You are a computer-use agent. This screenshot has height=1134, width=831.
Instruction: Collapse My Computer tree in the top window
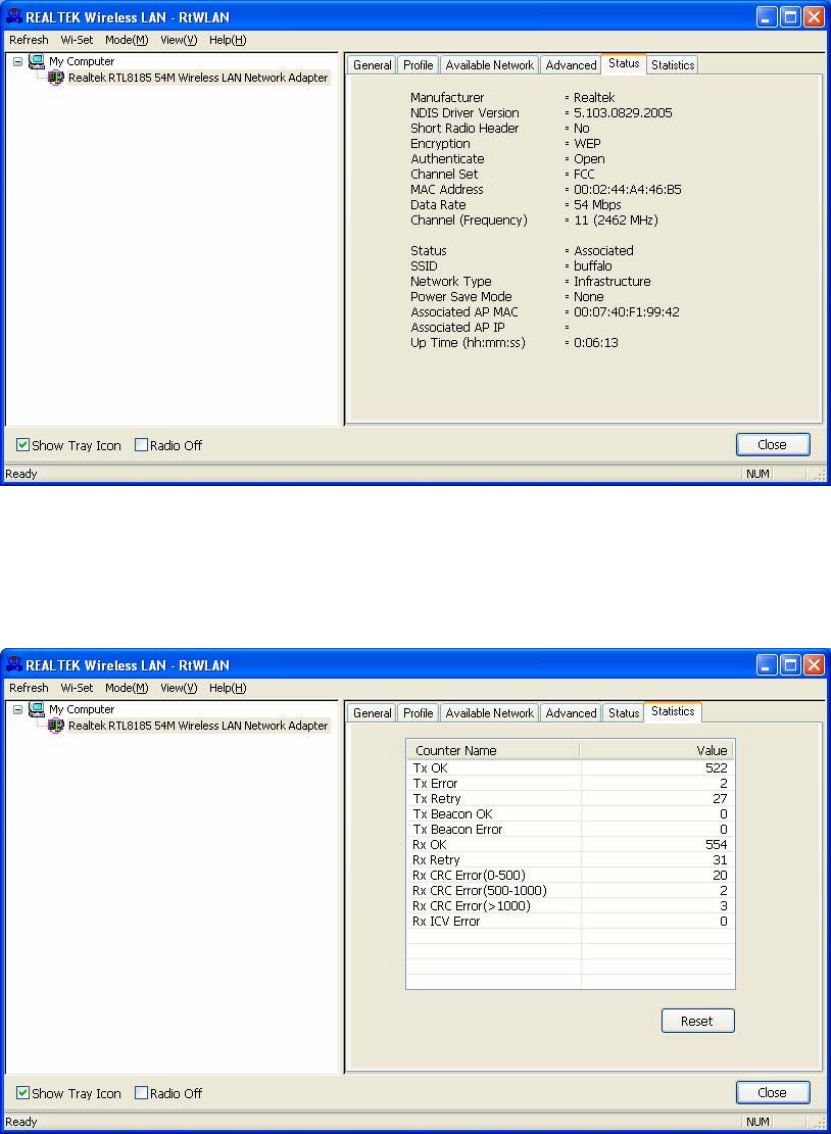click(x=17, y=61)
